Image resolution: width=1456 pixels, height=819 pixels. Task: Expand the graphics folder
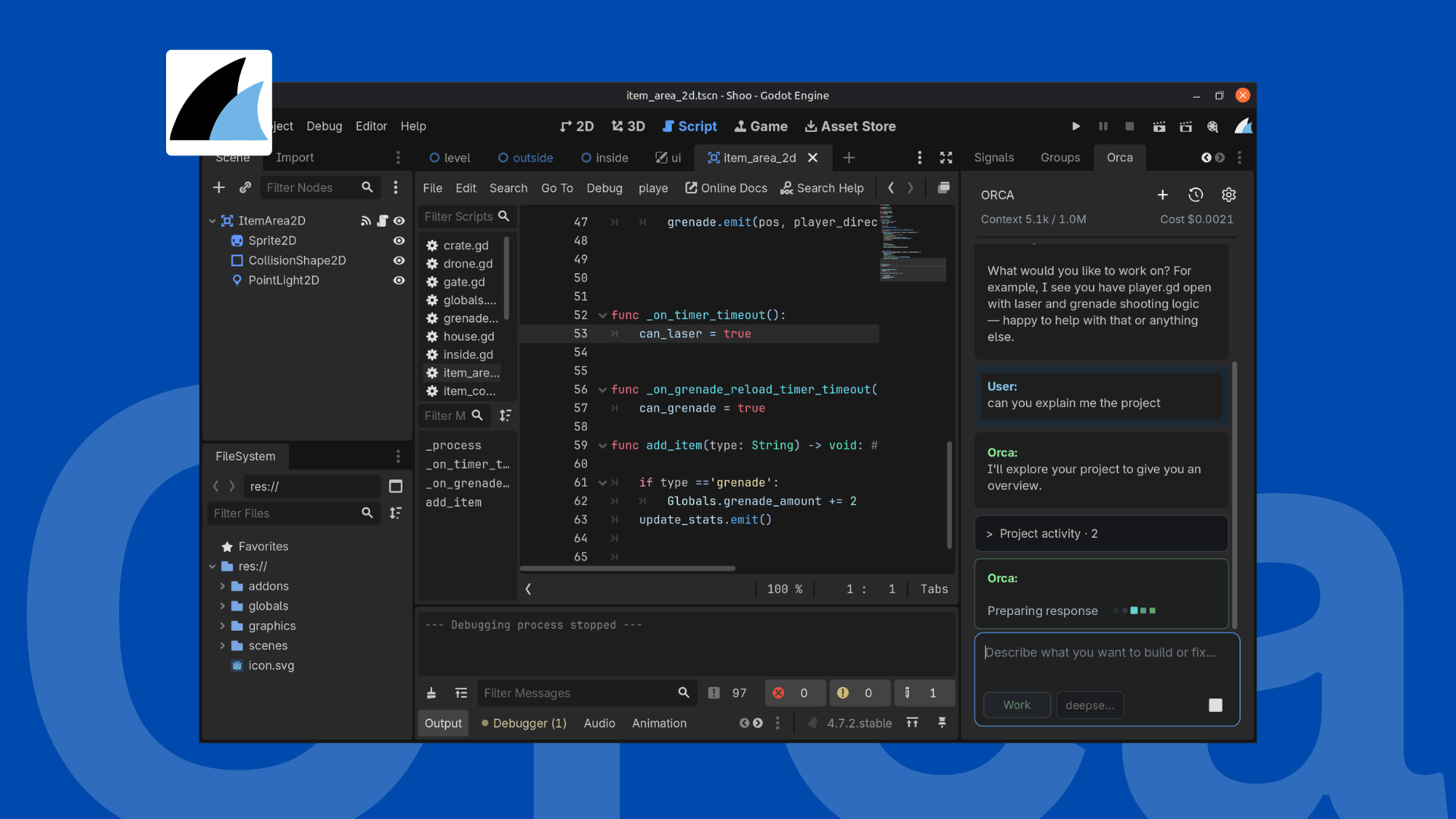point(222,626)
